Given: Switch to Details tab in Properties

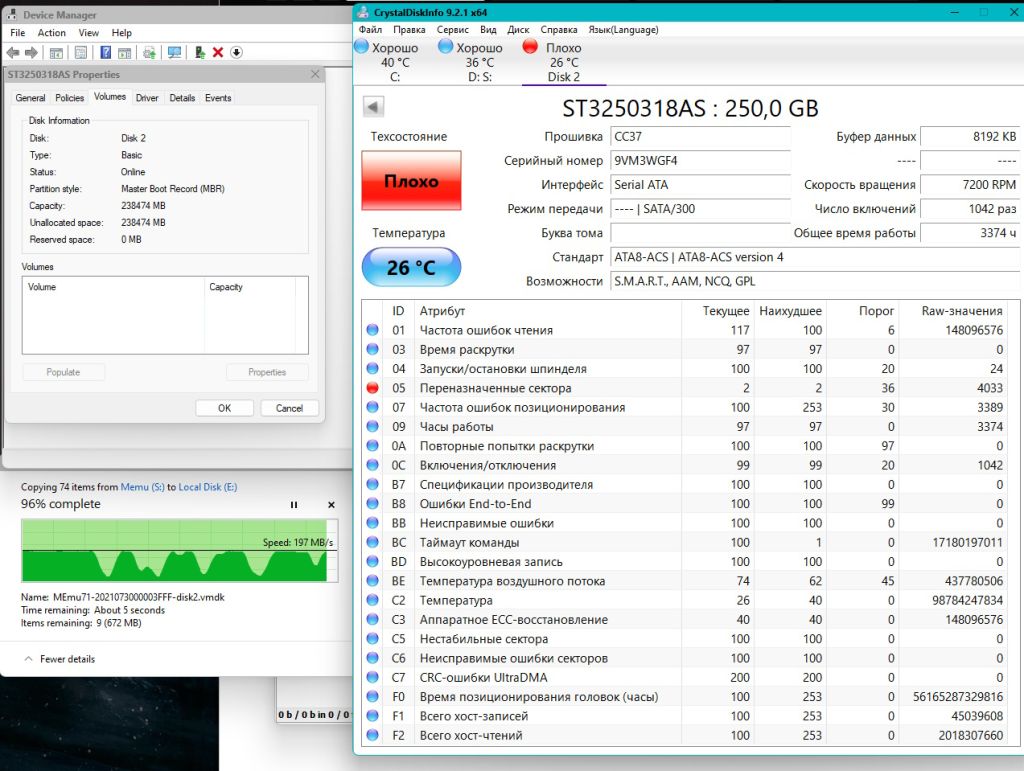Looking at the screenshot, I should click(x=182, y=98).
